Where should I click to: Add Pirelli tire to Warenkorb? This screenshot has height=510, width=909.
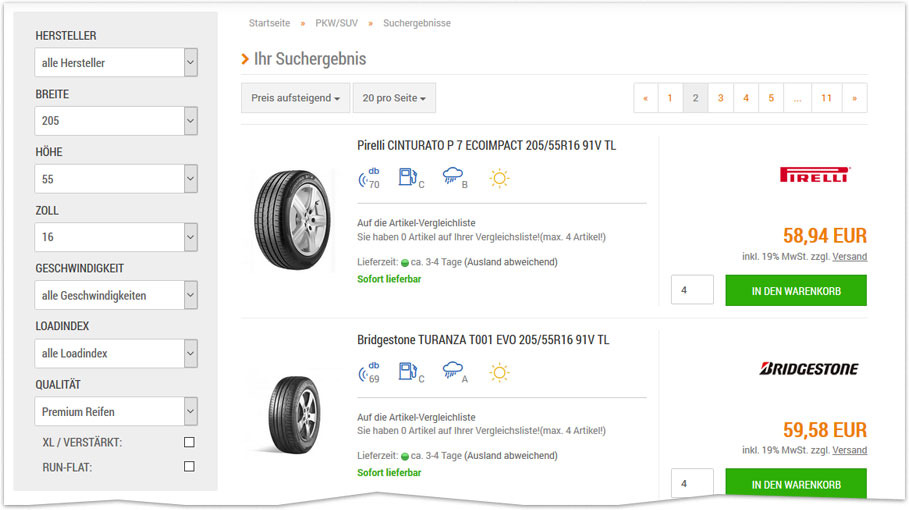pyautogui.click(x=796, y=291)
